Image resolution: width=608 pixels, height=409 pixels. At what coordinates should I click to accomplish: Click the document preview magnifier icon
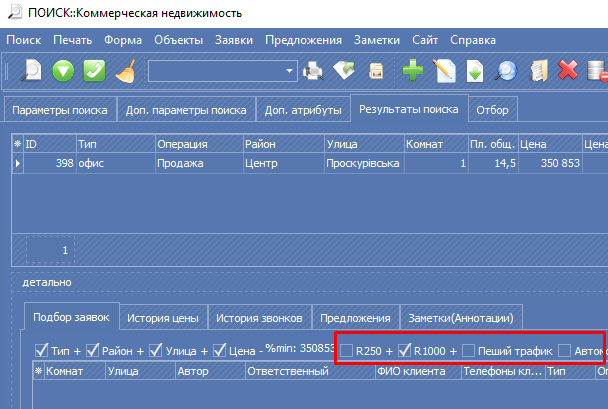click(x=507, y=71)
